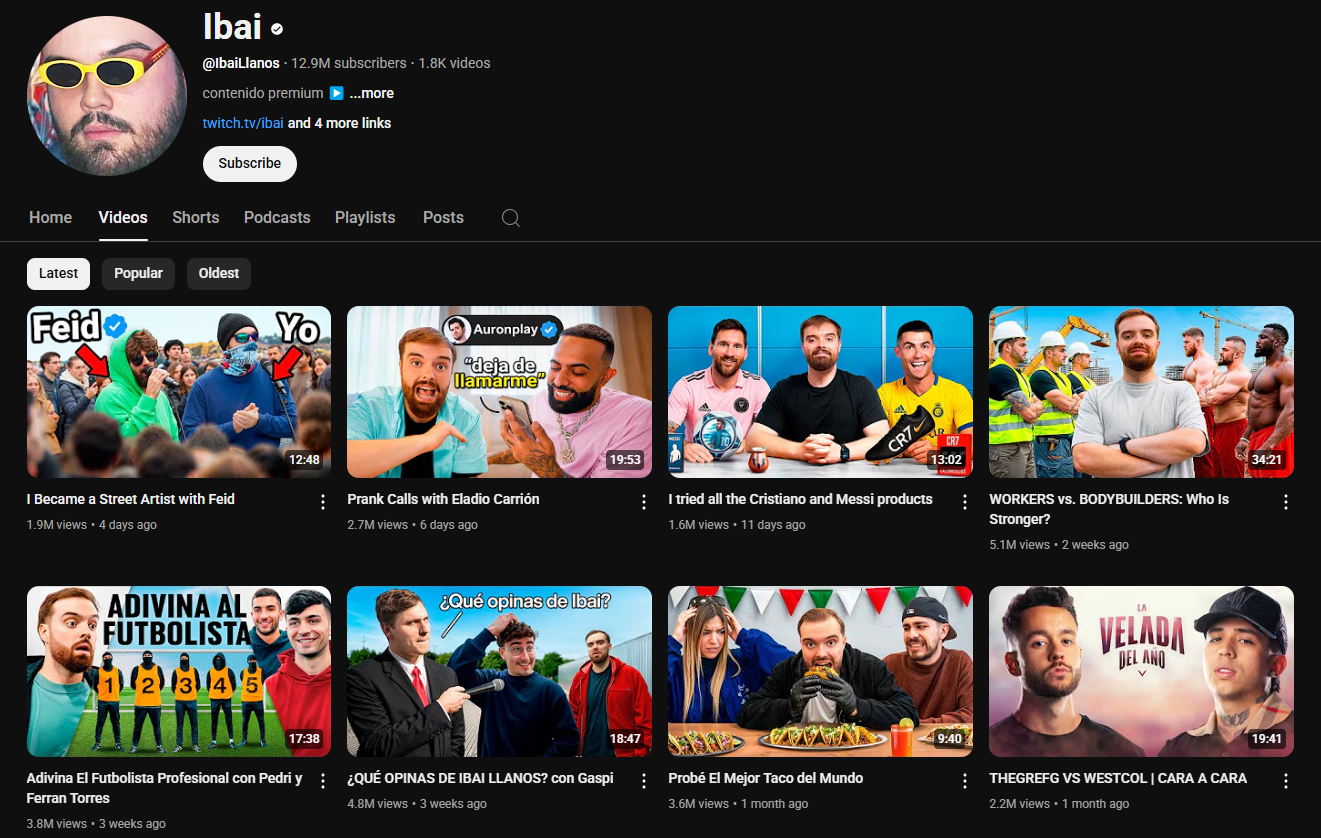1321x838 pixels.
Task: Play the La Velada del Año thumbnail
Action: (1141, 671)
